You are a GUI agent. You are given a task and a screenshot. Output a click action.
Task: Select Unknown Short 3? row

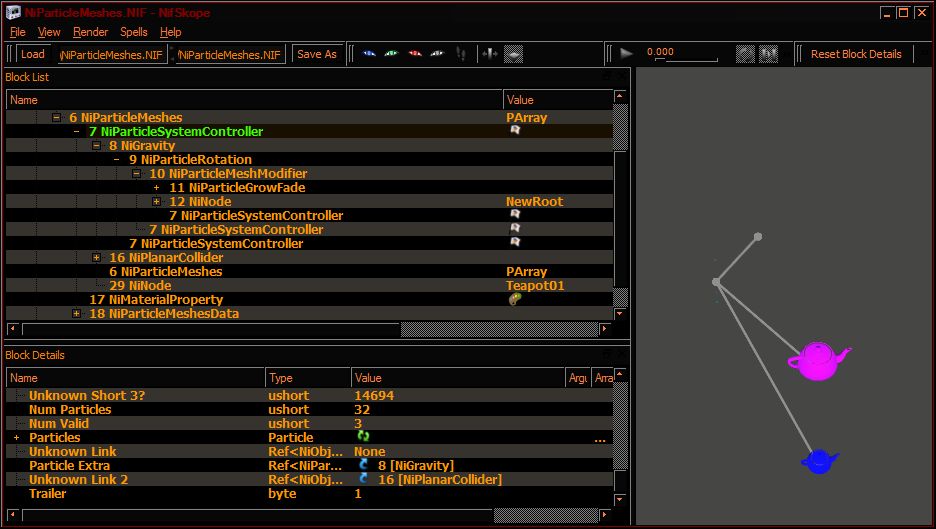point(309,395)
